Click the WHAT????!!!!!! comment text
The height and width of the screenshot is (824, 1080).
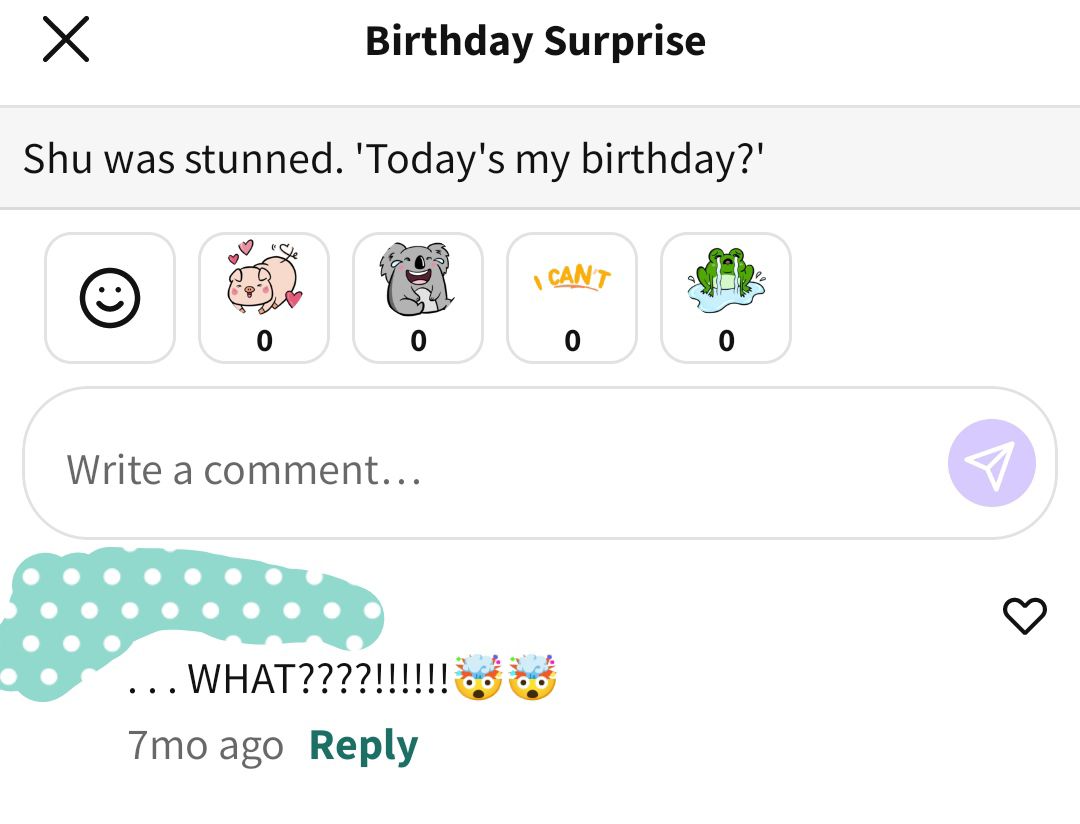289,679
